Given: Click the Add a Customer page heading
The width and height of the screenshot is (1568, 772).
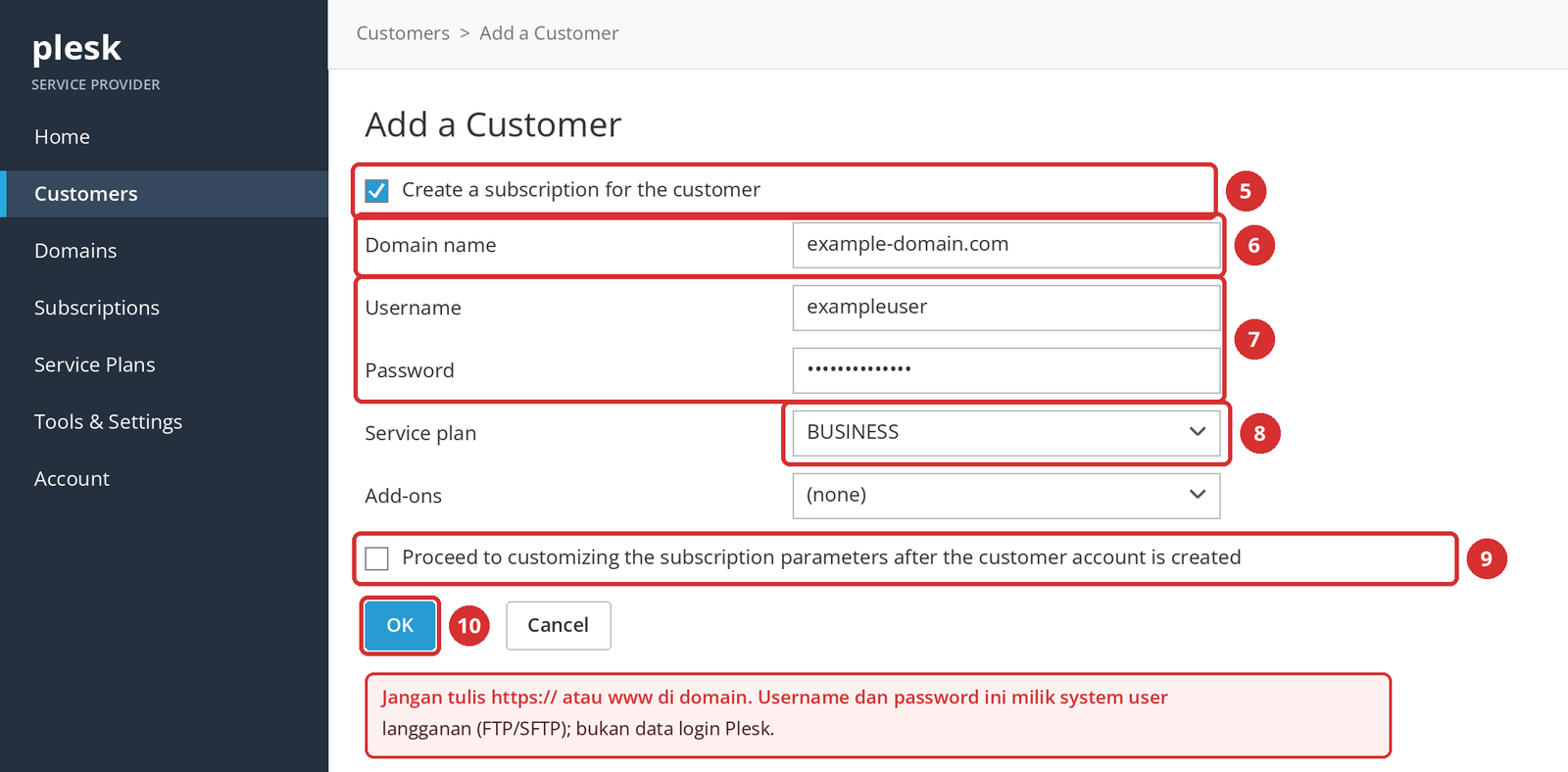Looking at the screenshot, I should pos(493,125).
